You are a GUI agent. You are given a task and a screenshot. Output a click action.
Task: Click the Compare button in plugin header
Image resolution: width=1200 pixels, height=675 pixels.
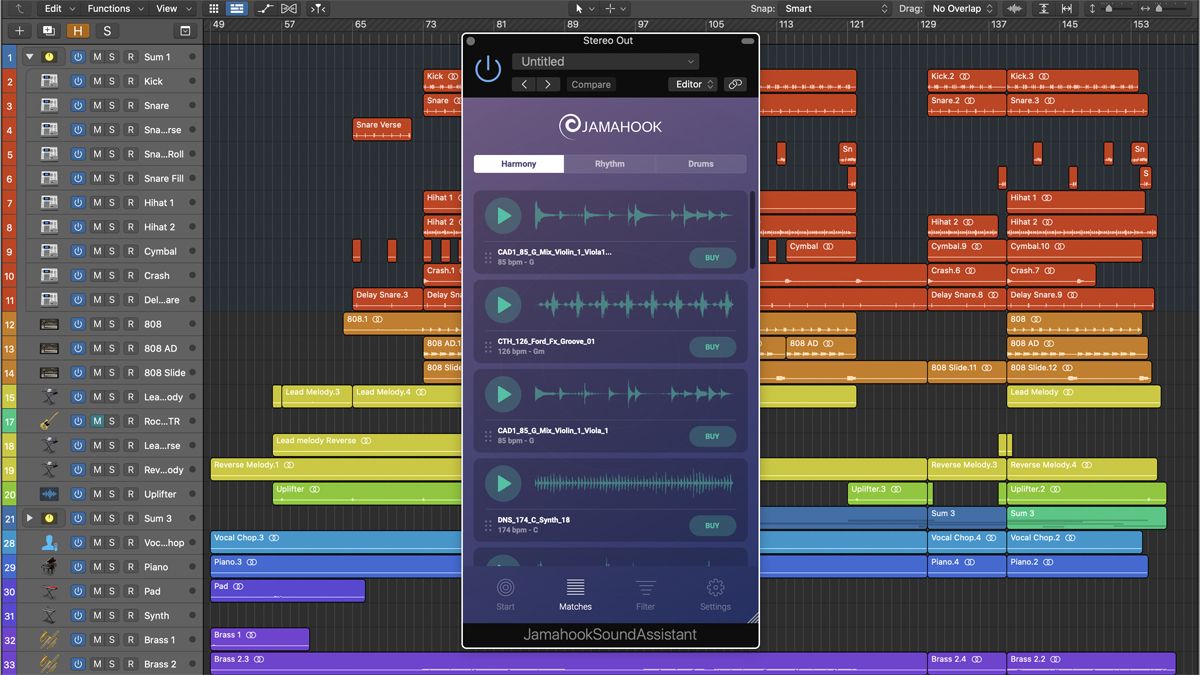click(x=591, y=84)
